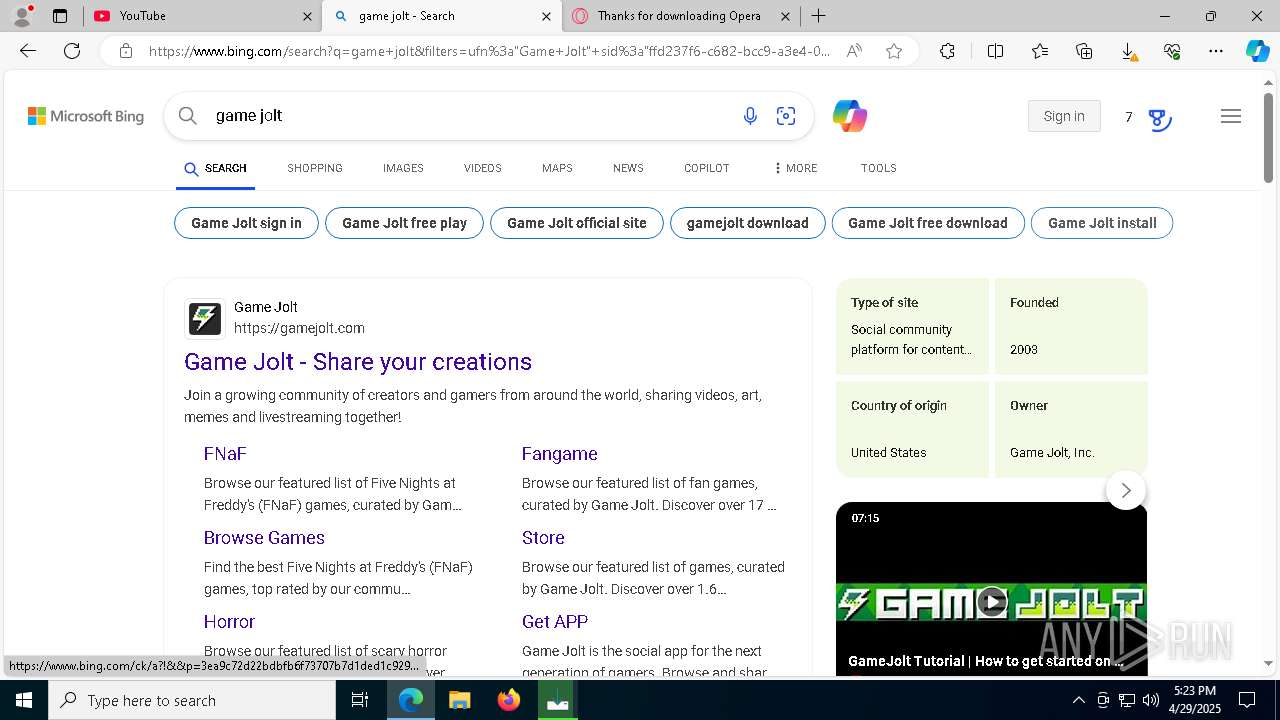Open the Downloads icon
1280x720 pixels.
[x=1128, y=51]
